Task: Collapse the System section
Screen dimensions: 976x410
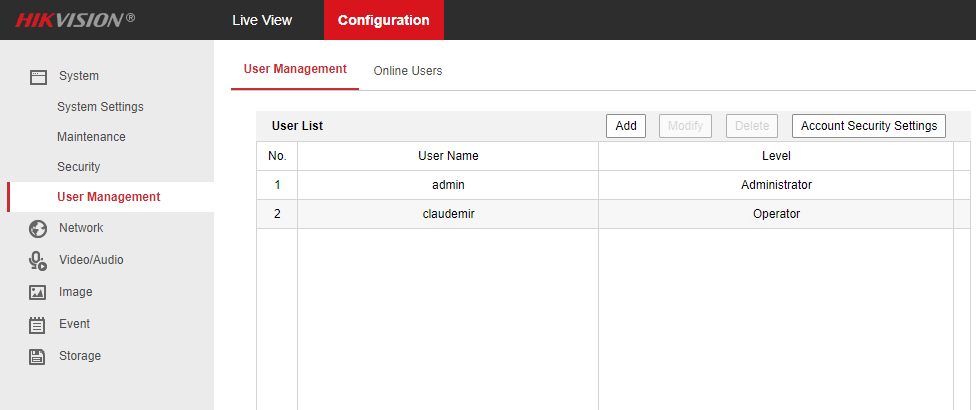Action: [x=78, y=76]
